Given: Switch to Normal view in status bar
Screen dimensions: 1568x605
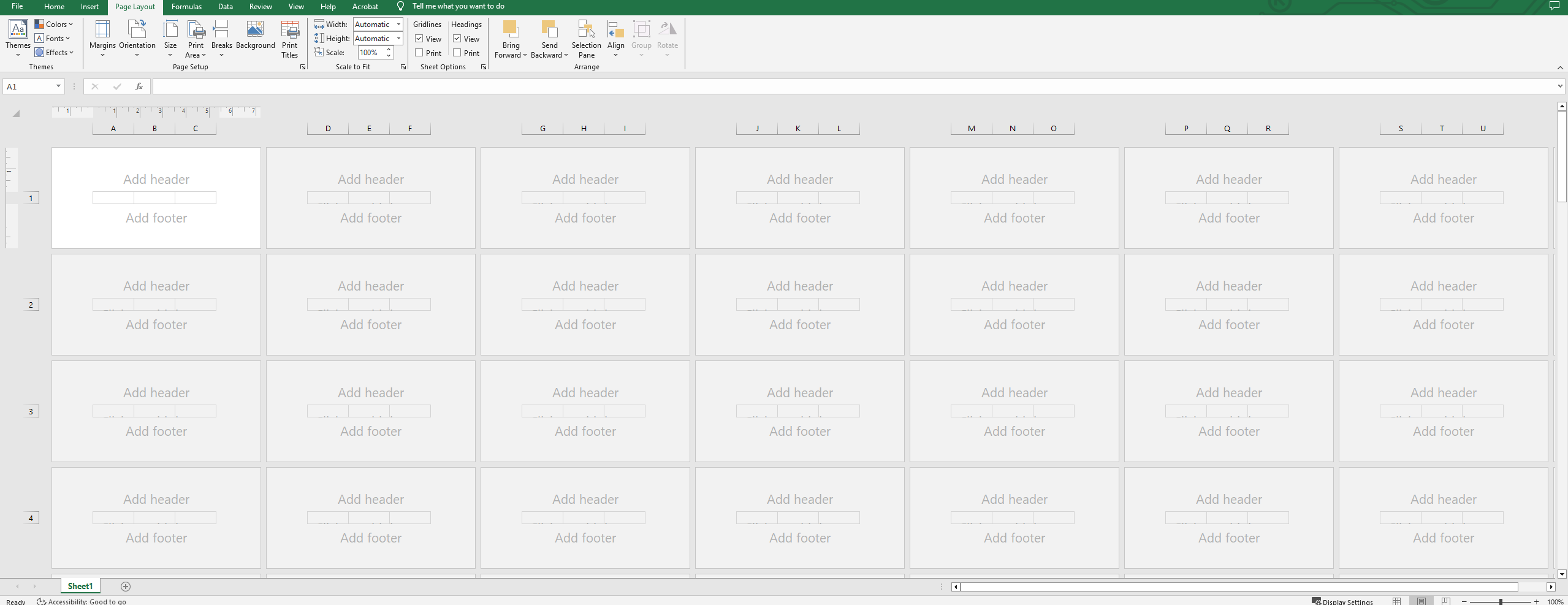Looking at the screenshot, I should tap(1396, 601).
